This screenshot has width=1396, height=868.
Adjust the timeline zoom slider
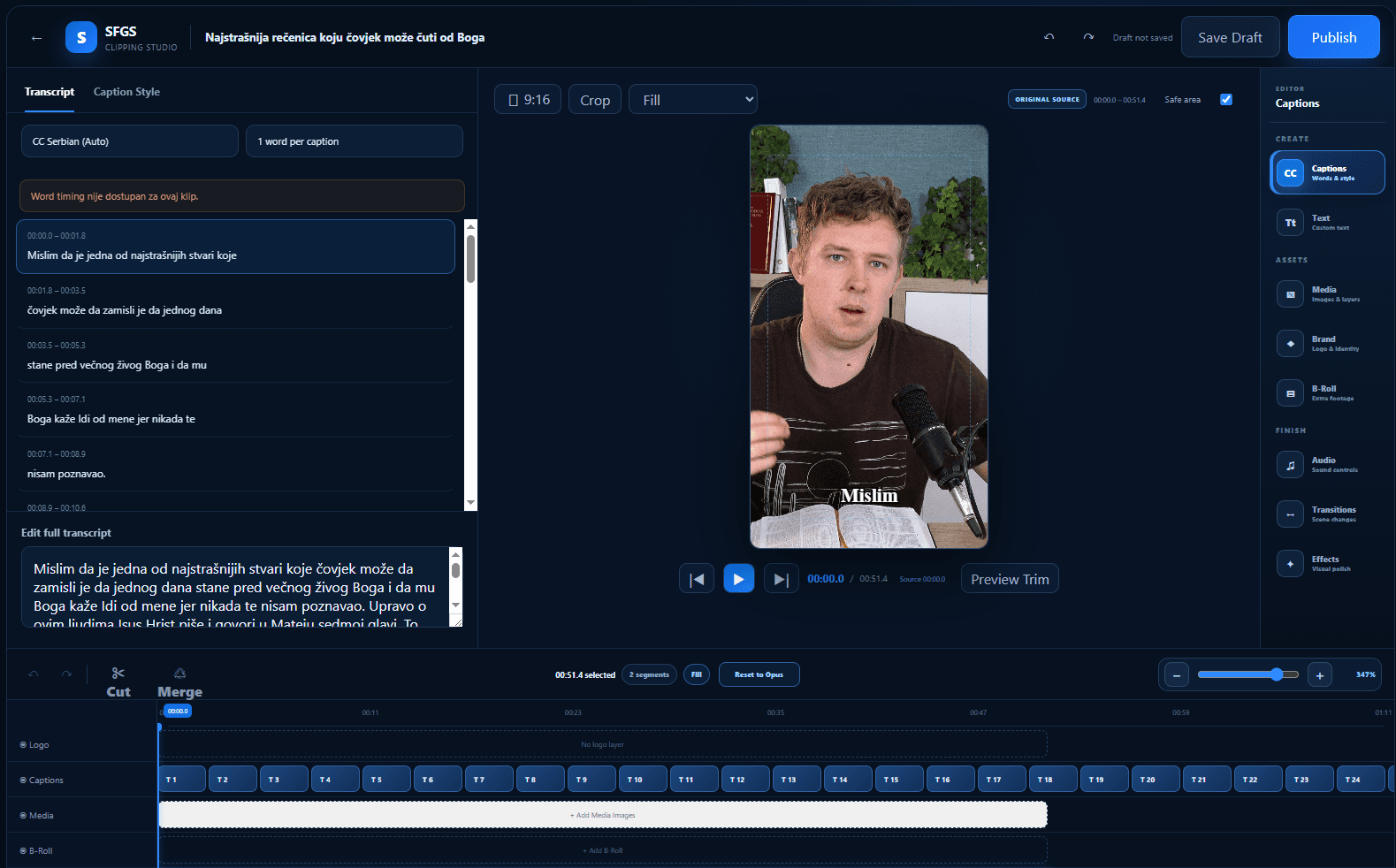[x=1247, y=674]
